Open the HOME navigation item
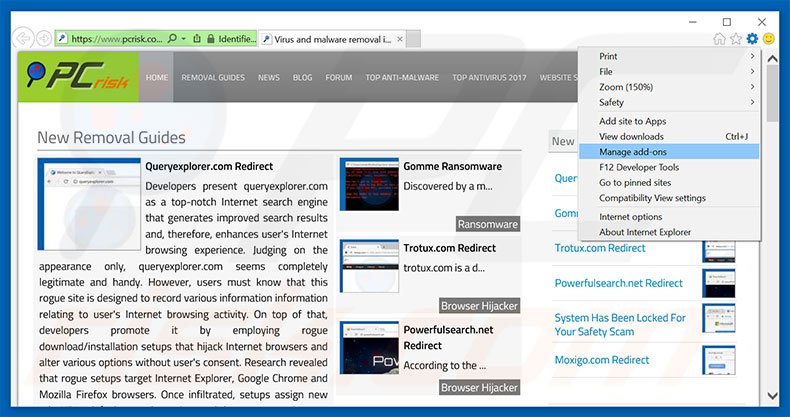This screenshot has height=417, width=790. pos(157,78)
